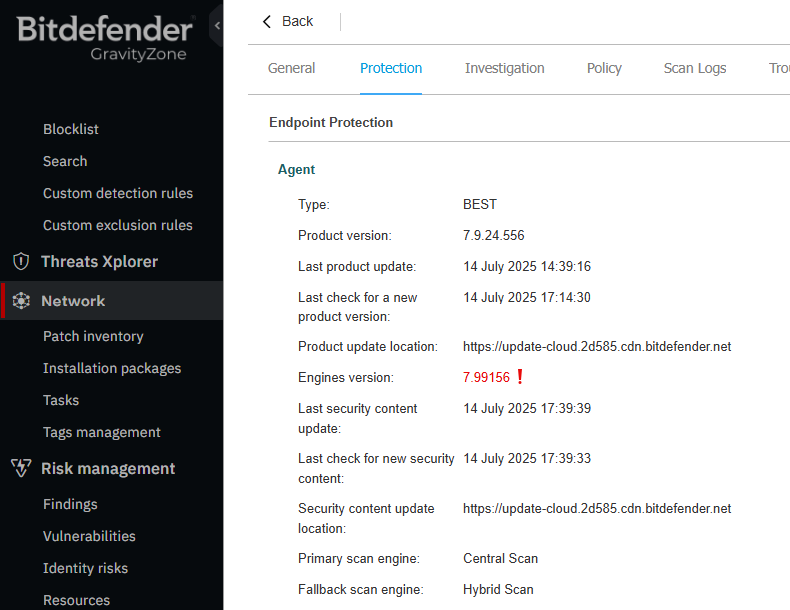Click the Last product update label

click(357, 266)
